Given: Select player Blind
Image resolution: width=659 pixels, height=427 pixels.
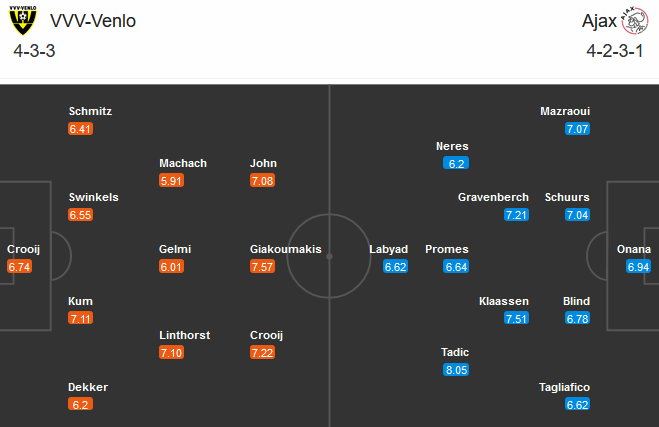Looking at the screenshot, I should [578, 301].
